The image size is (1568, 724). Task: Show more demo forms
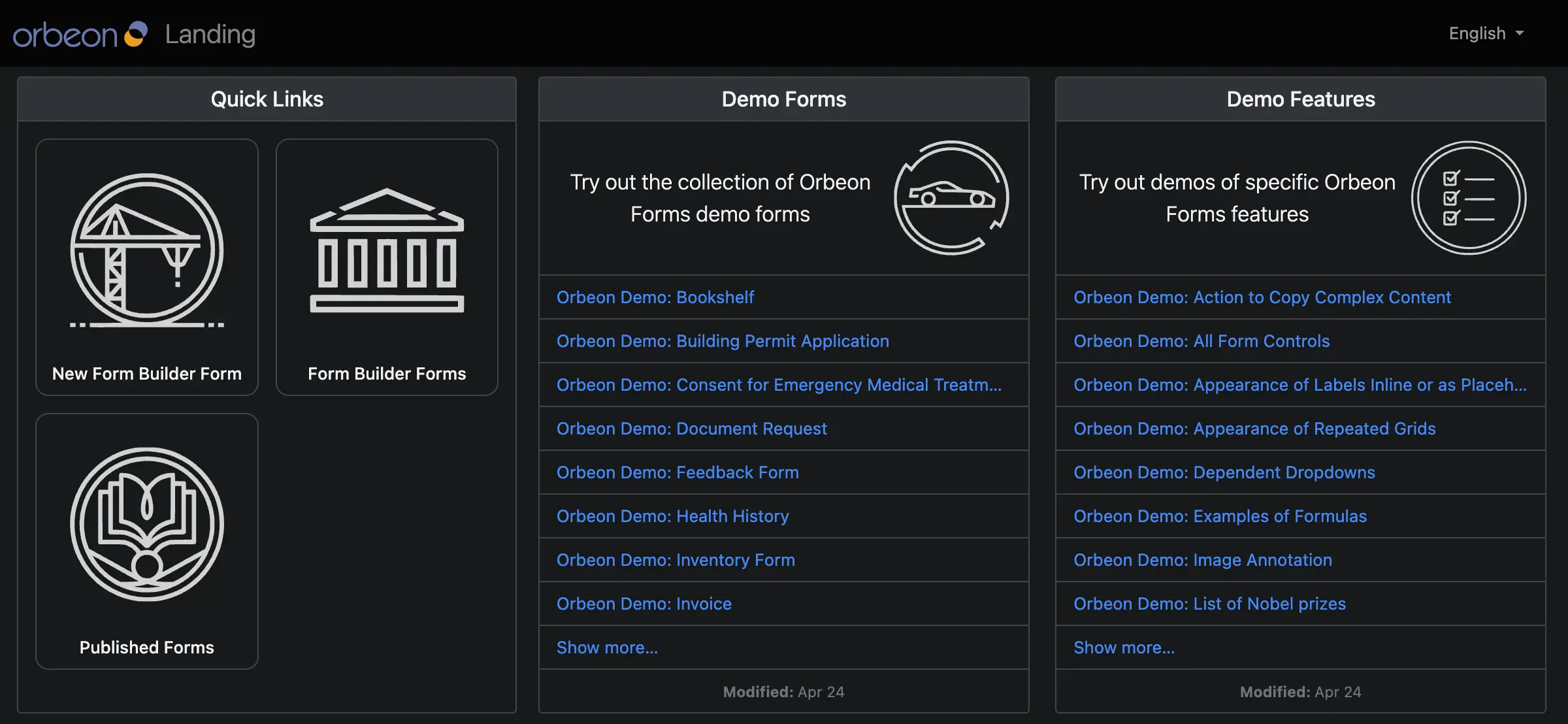(607, 648)
